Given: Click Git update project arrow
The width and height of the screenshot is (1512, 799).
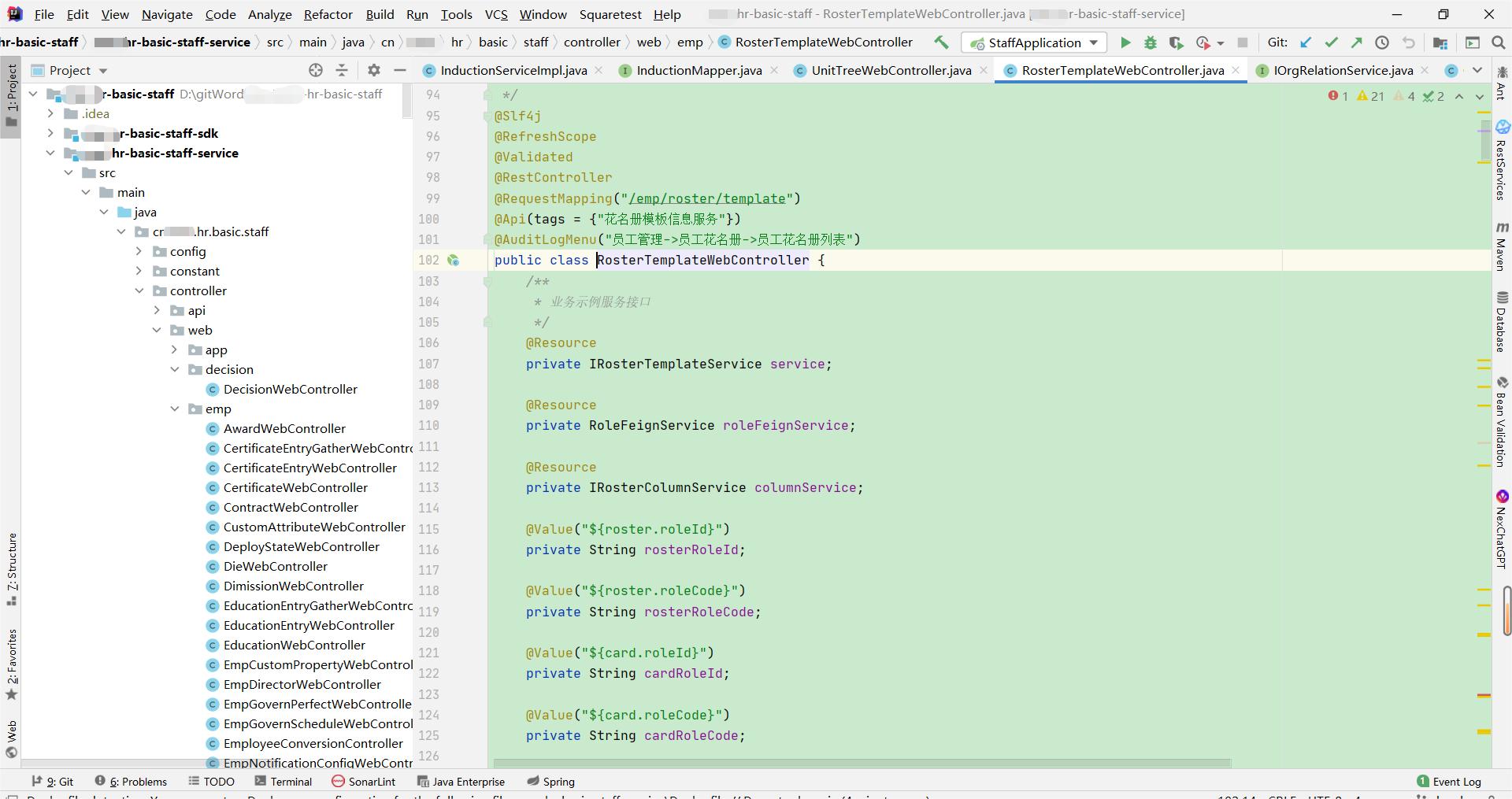Looking at the screenshot, I should tap(1306, 43).
